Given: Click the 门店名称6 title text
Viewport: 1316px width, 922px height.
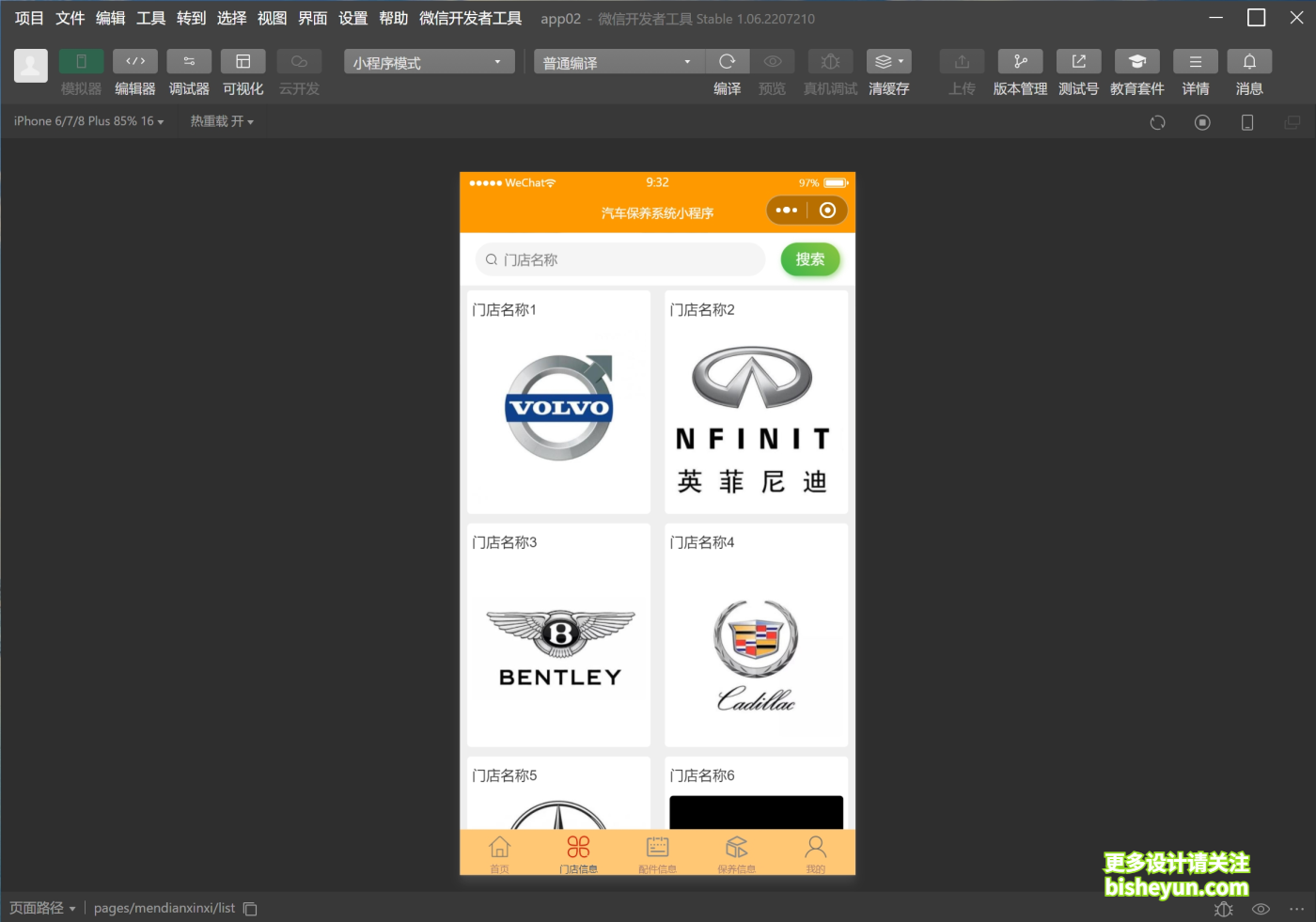Looking at the screenshot, I should [x=702, y=775].
